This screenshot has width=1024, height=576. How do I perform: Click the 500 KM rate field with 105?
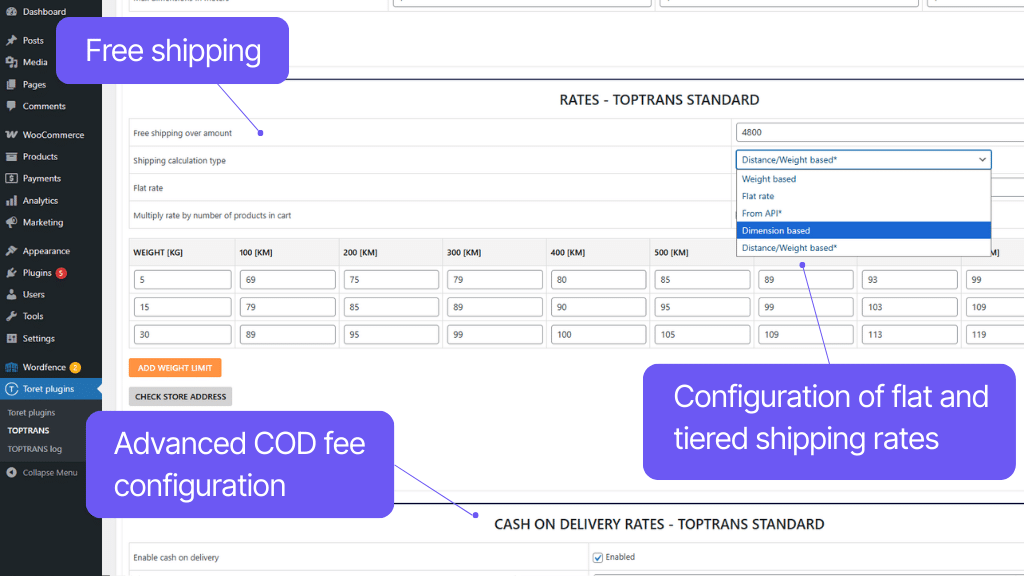[702, 334]
